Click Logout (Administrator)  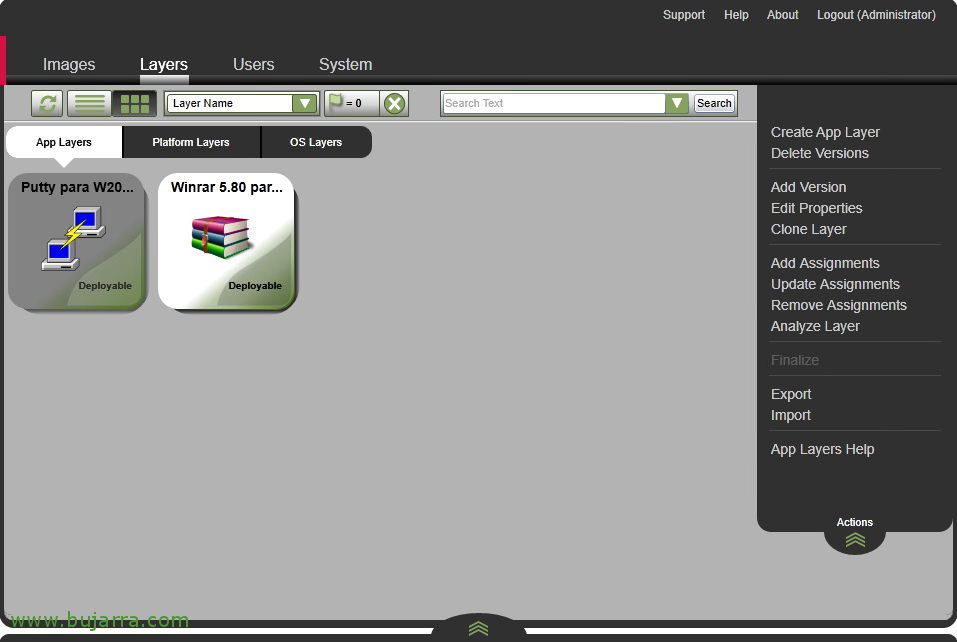pyautogui.click(x=876, y=15)
